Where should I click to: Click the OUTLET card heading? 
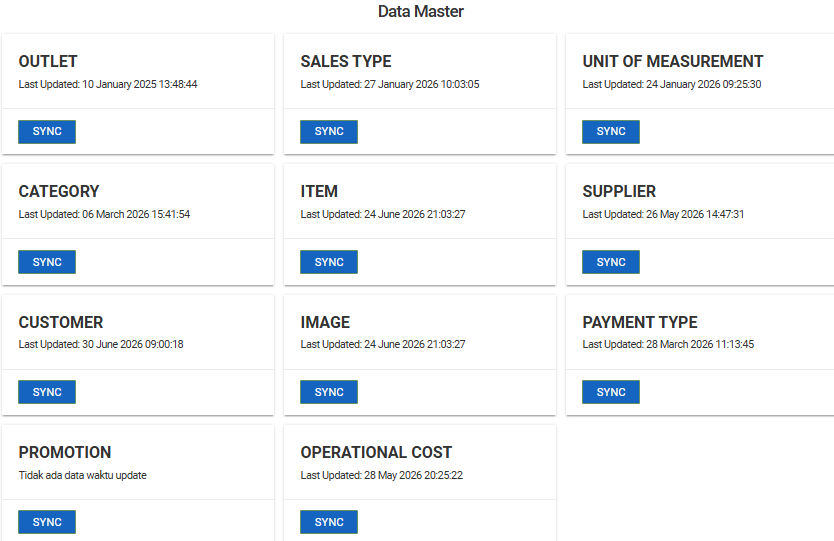[x=48, y=61]
